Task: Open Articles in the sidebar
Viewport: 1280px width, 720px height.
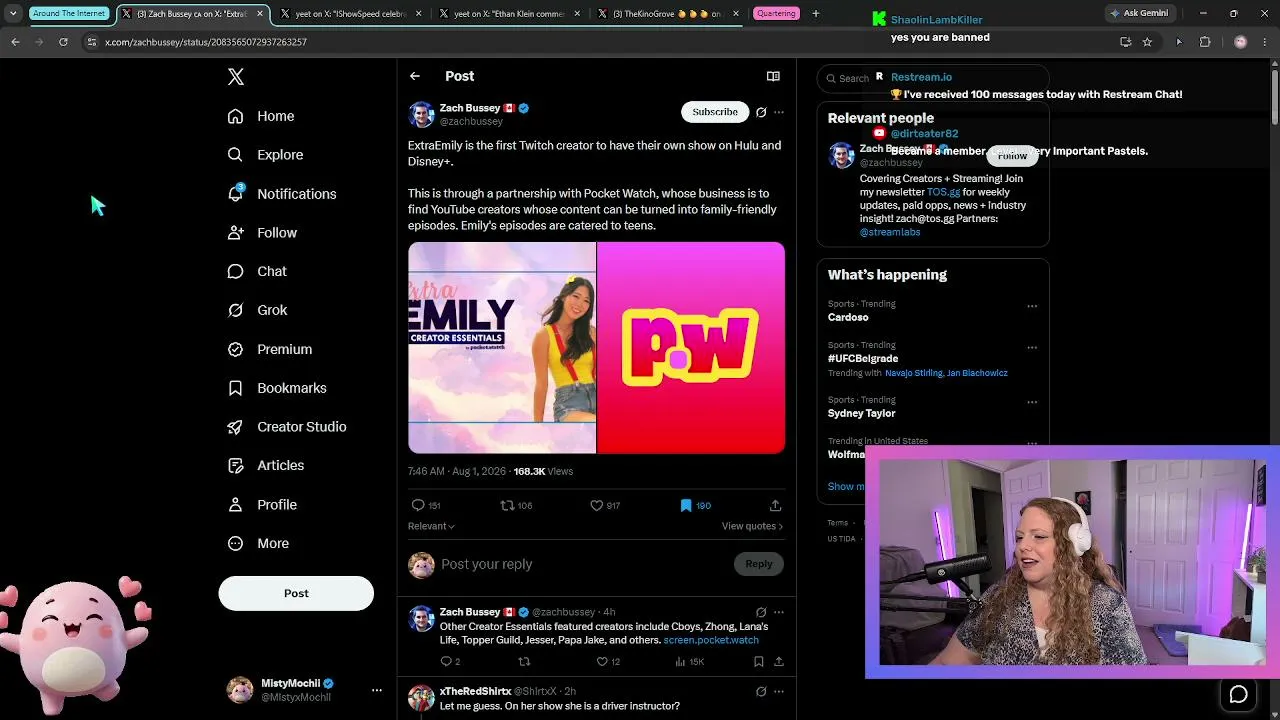Action: click(266, 466)
